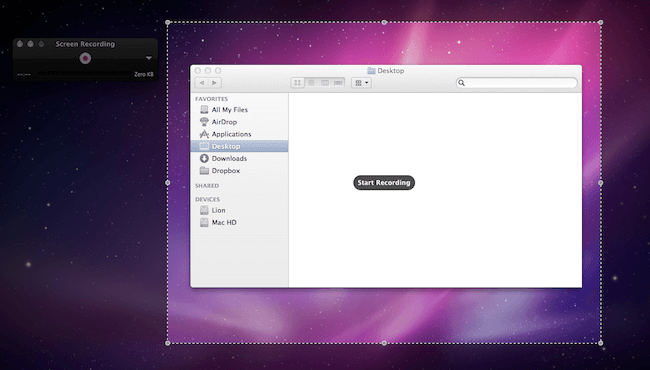Go back in the Finder window

point(202,83)
